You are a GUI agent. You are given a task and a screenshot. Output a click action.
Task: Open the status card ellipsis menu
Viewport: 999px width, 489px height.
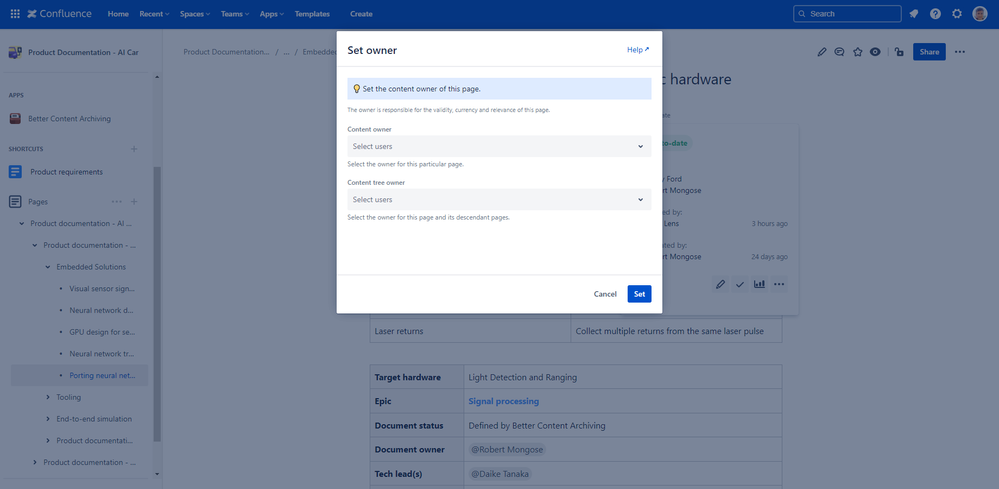tap(779, 284)
